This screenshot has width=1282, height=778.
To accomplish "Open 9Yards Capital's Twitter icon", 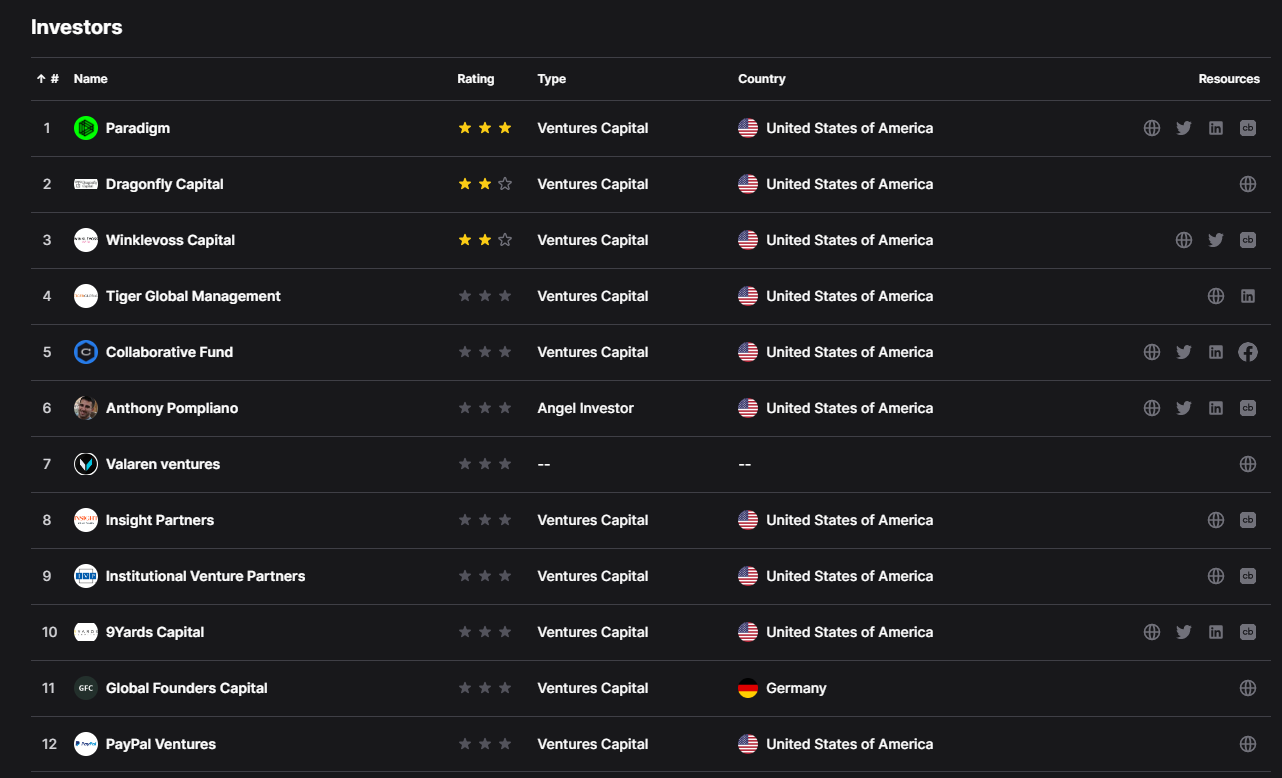I will pos(1184,632).
